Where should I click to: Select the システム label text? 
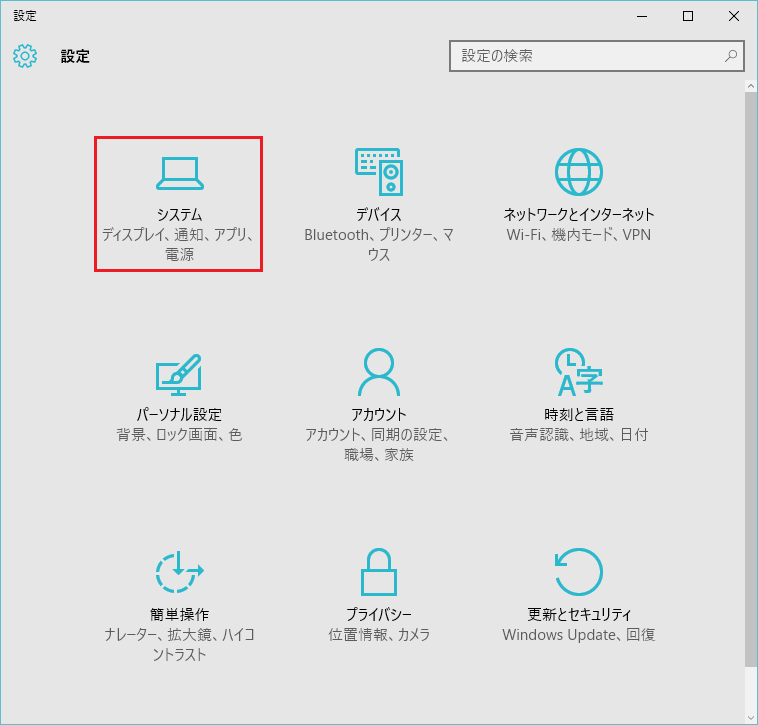pos(179,215)
